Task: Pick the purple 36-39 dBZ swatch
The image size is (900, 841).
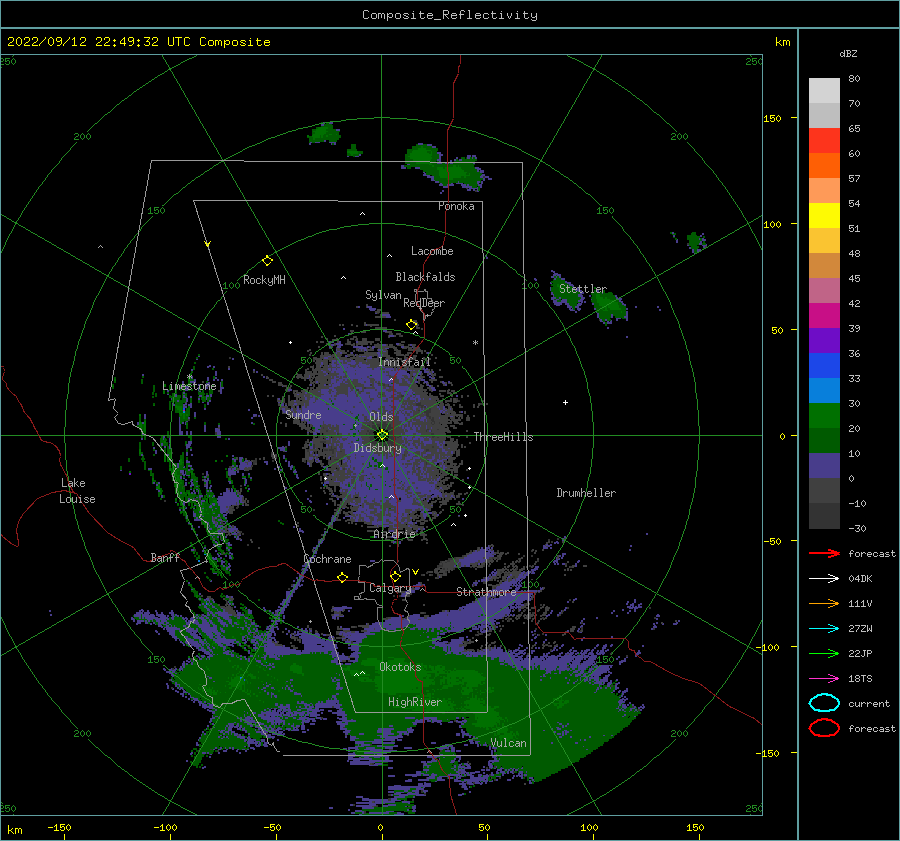Action: click(x=824, y=341)
